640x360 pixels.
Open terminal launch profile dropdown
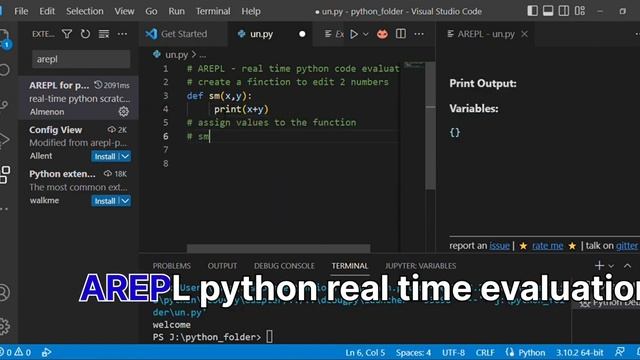tap(611, 266)
